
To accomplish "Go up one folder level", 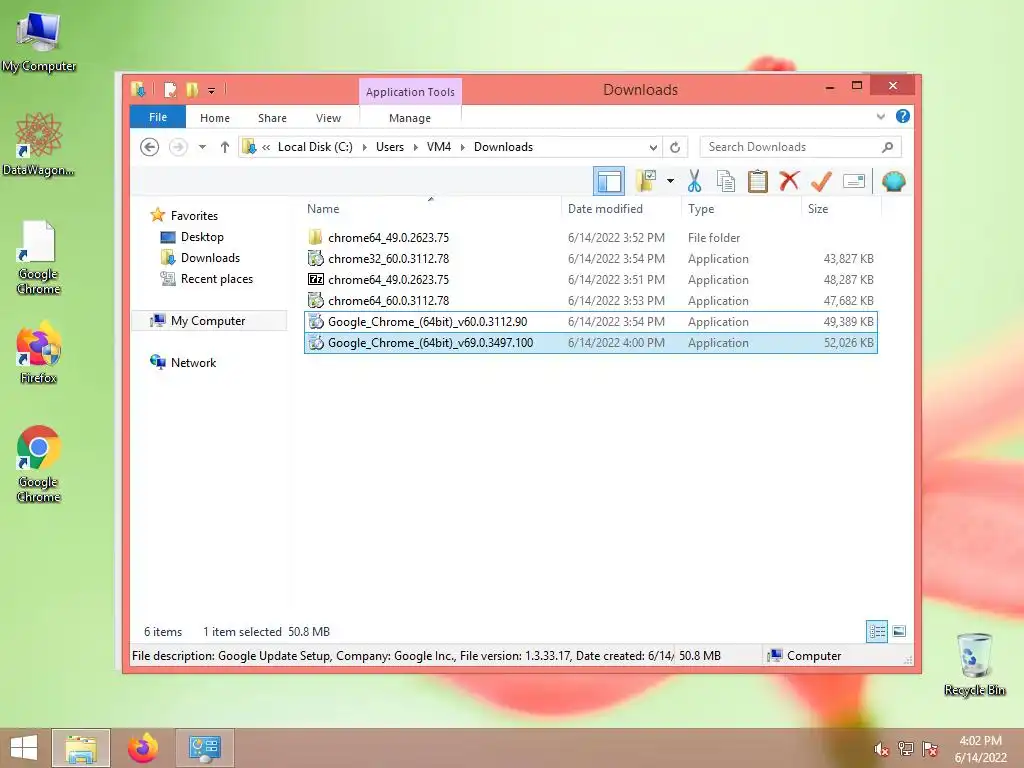I will pos(225,147).
